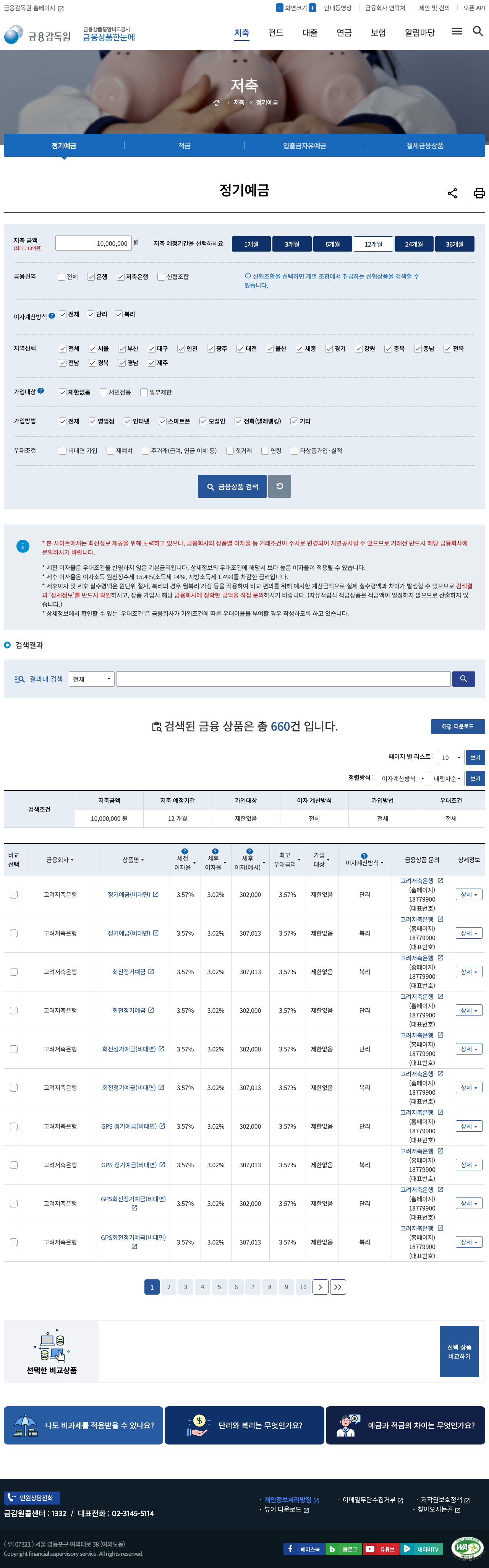The width and height of the screenshot is (489, 1568).
Task: Open external link icon in first row's 고려저축은행 contact cell
Action: [x=440, y=881]
